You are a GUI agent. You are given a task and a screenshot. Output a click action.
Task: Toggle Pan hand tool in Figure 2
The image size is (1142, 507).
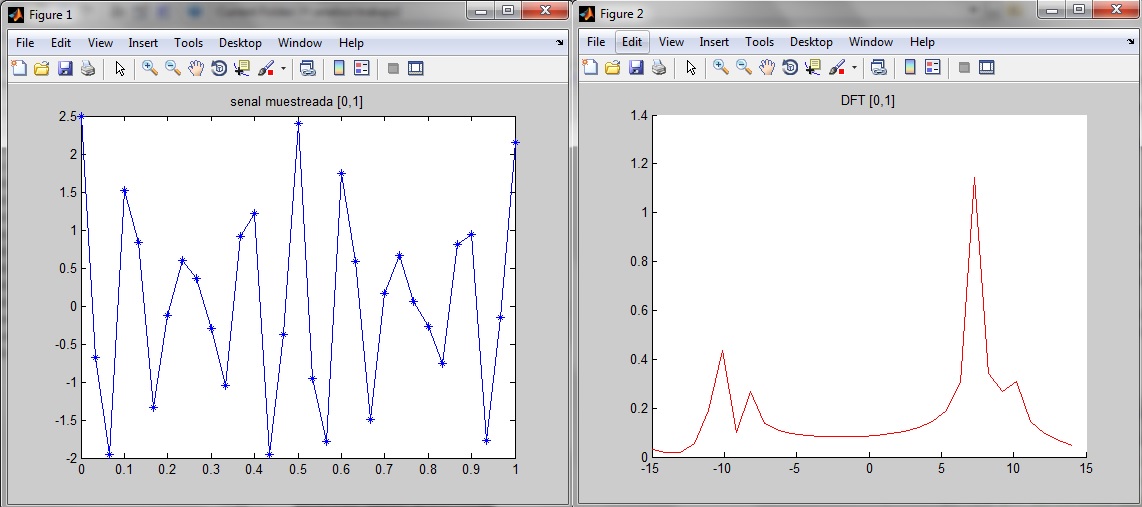click(767, 68)
